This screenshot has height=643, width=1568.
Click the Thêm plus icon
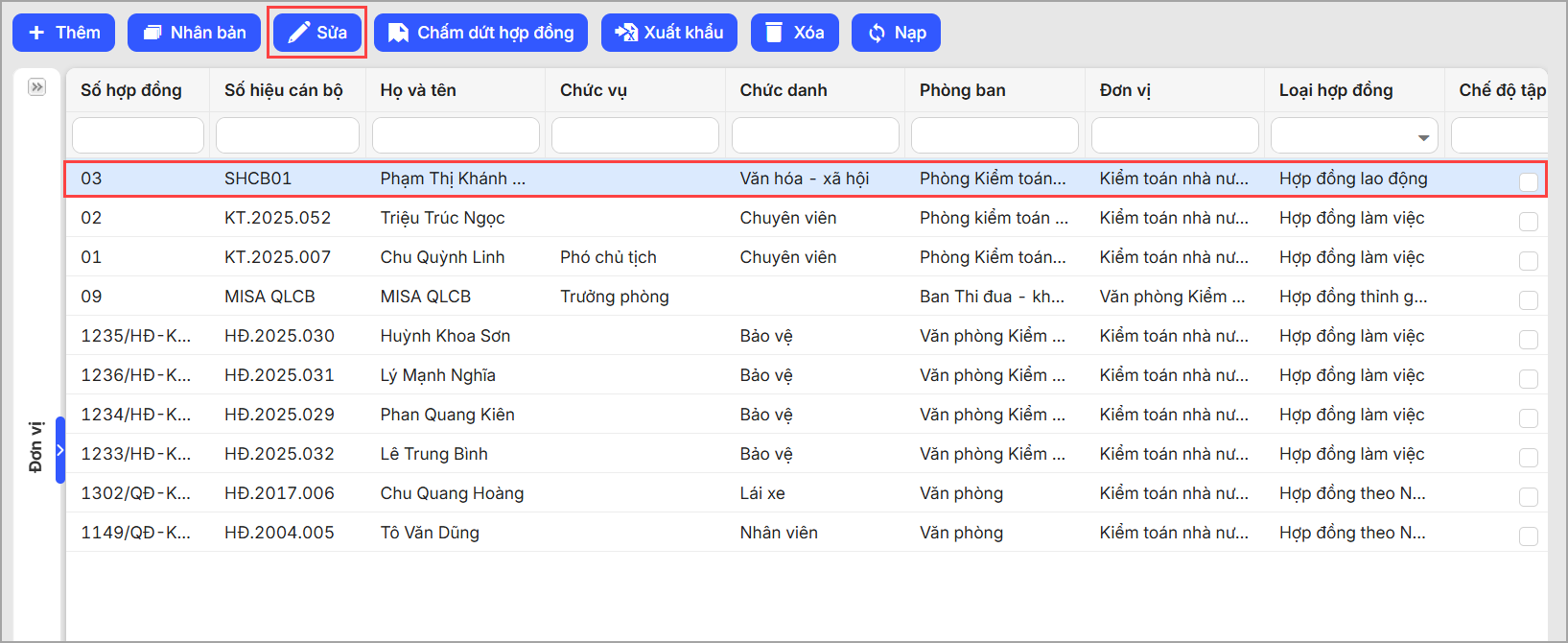(36, 33)
